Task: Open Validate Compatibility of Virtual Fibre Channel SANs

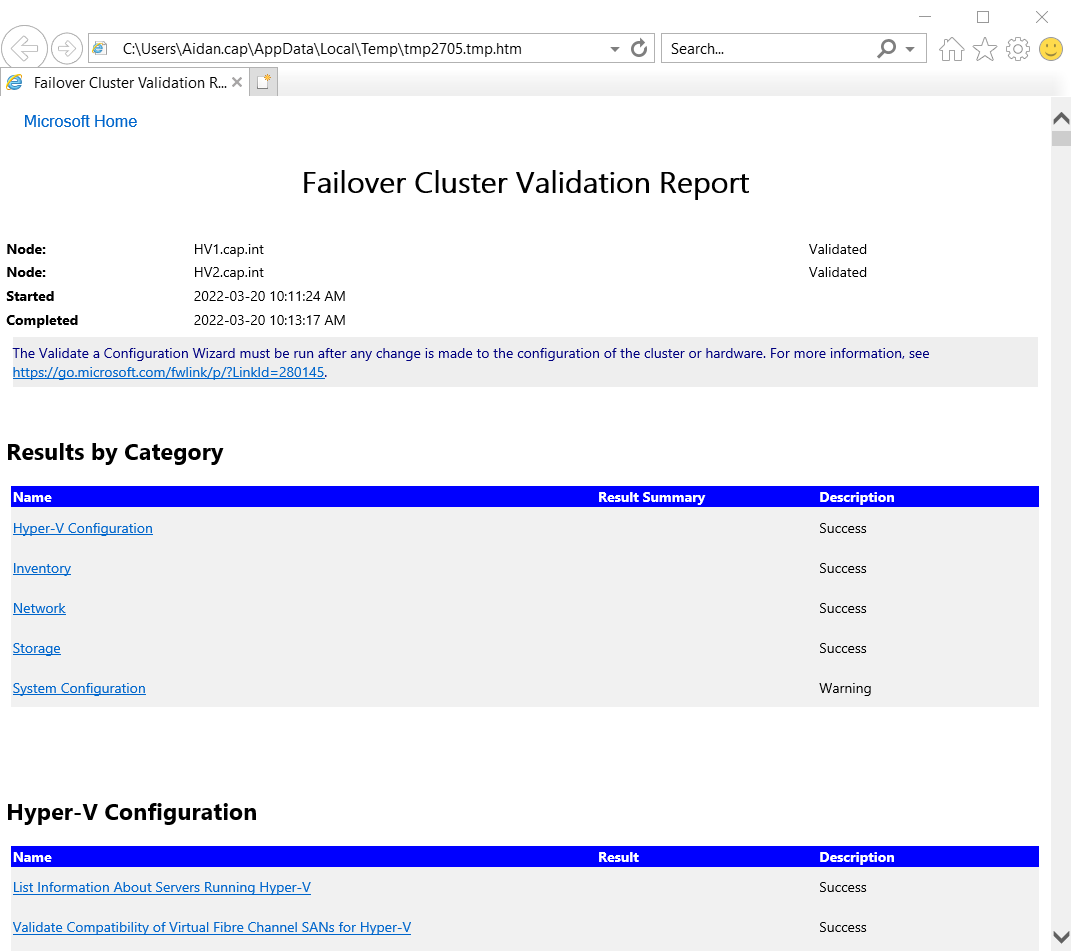Action: 212,927
